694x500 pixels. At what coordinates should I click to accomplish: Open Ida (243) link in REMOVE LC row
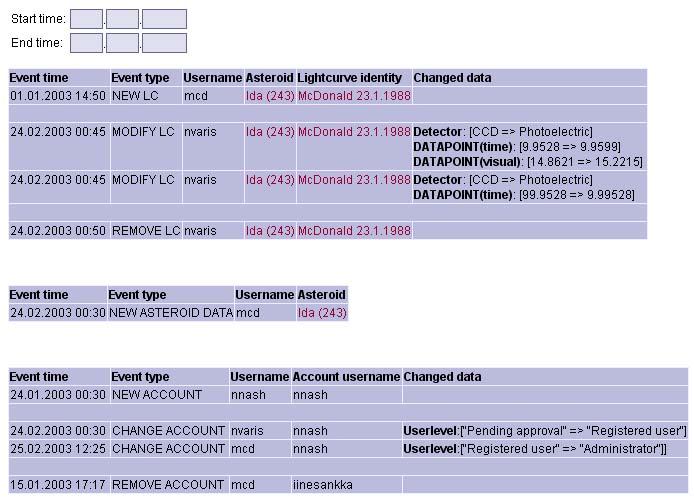coord(270,231)
